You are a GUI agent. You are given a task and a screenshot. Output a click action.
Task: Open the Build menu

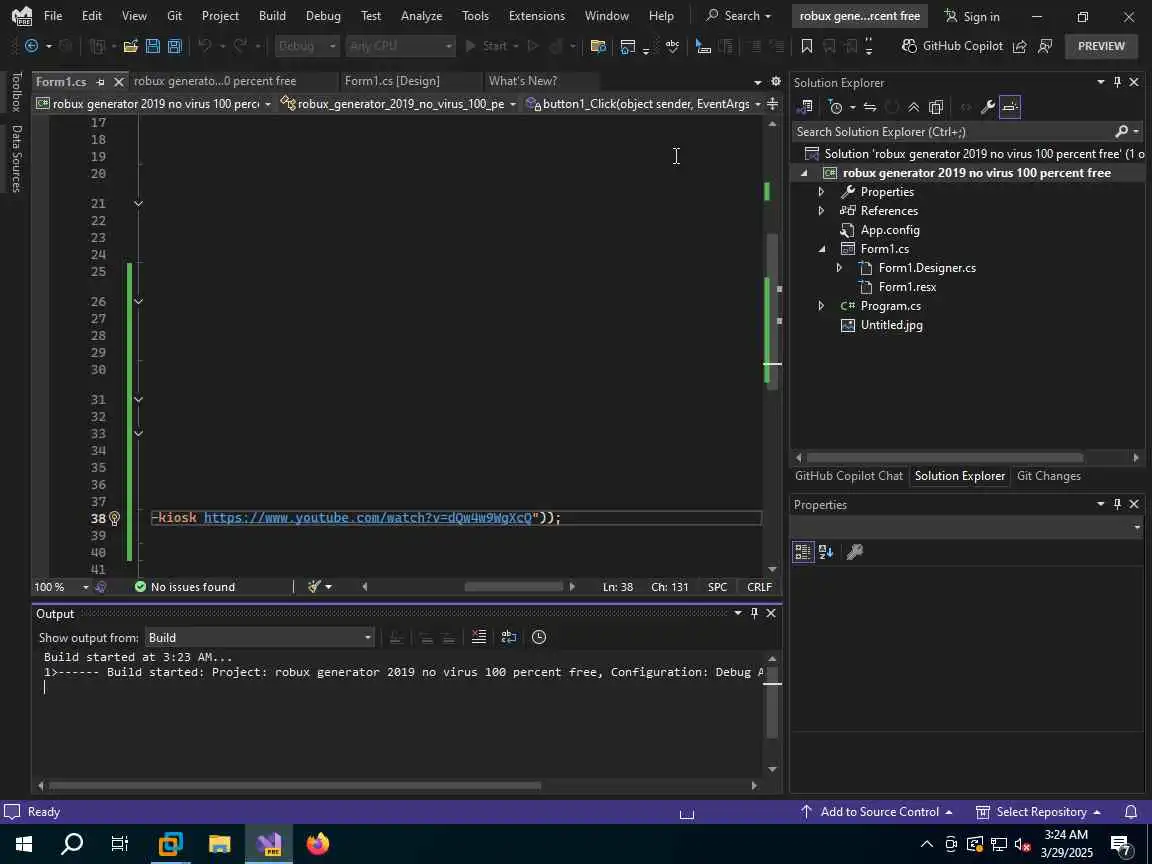tap(272, 15)
